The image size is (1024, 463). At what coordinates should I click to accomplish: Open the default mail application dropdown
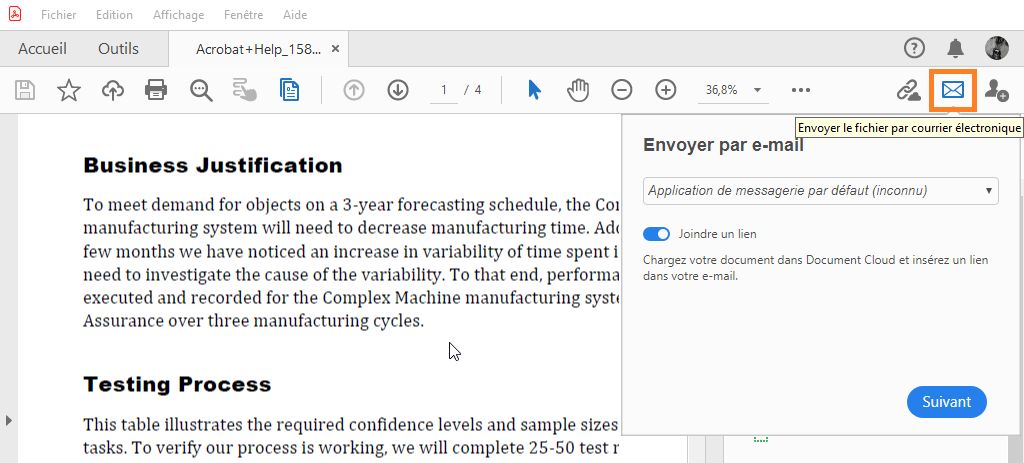tap(821, 191)
